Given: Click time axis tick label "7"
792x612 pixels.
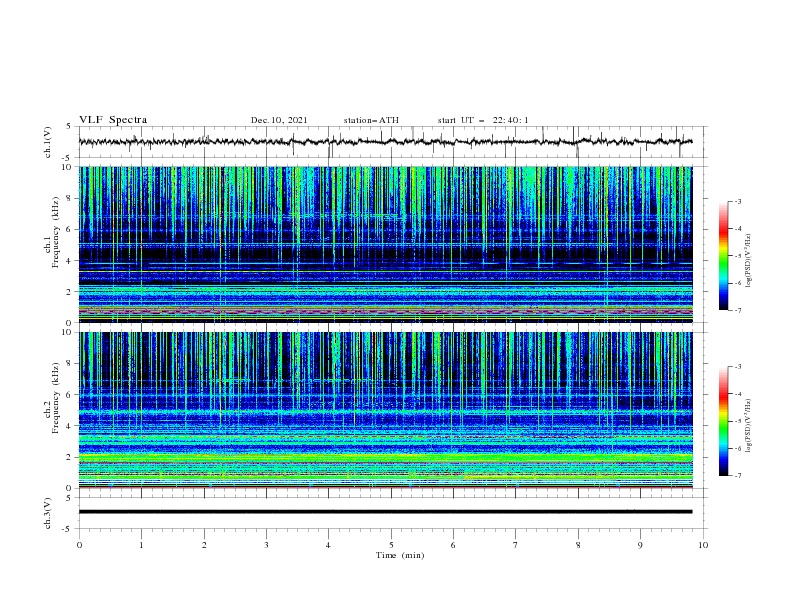Looking at the screenshot, I should coord(516,545).
